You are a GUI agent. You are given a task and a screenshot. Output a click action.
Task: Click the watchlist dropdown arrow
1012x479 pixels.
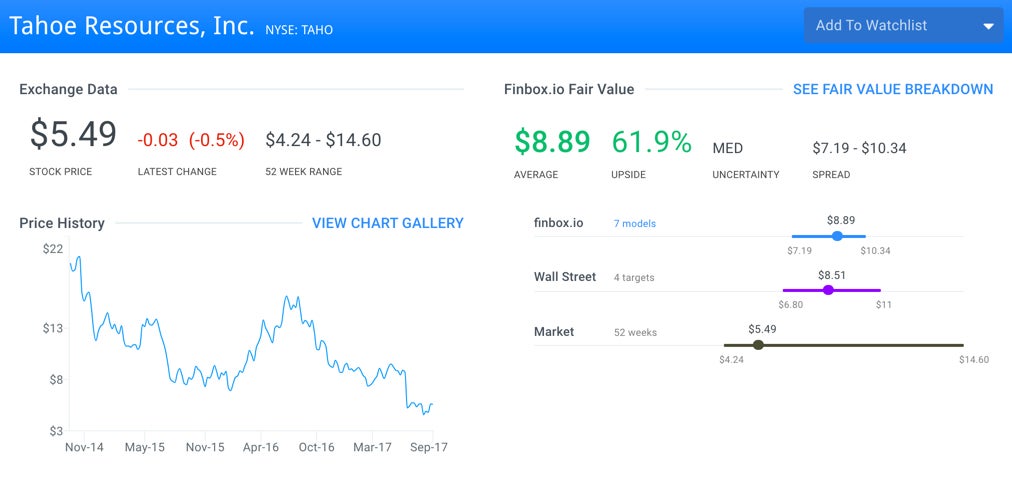point(988,27)
